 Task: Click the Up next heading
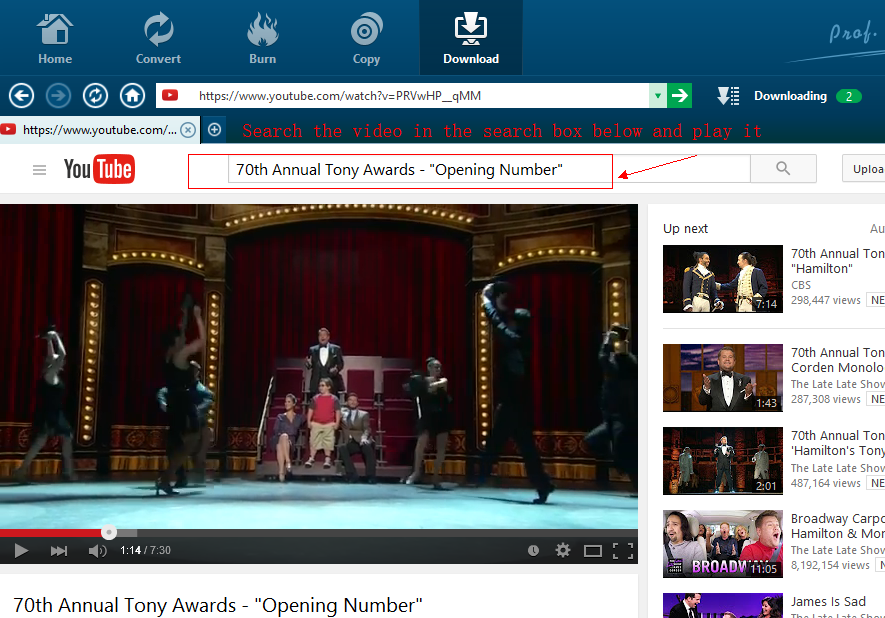[x=685, y=229]
